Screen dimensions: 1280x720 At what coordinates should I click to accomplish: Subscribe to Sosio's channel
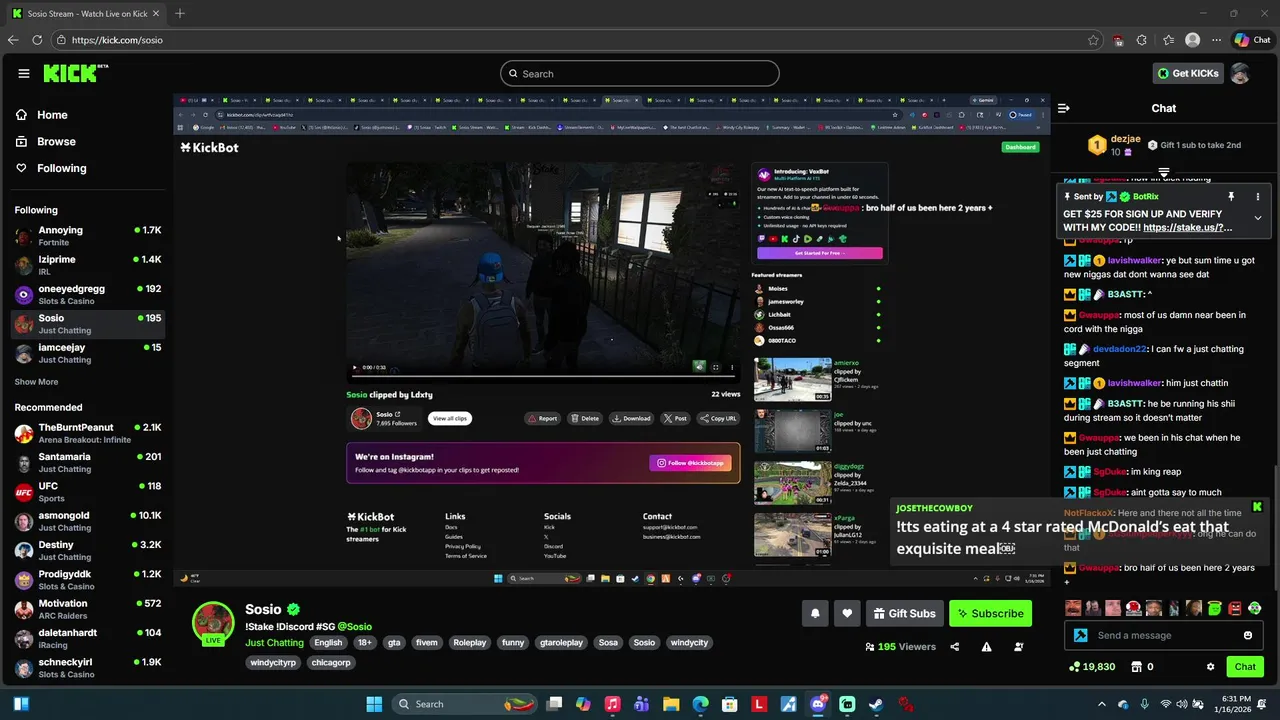click(990, 613)
